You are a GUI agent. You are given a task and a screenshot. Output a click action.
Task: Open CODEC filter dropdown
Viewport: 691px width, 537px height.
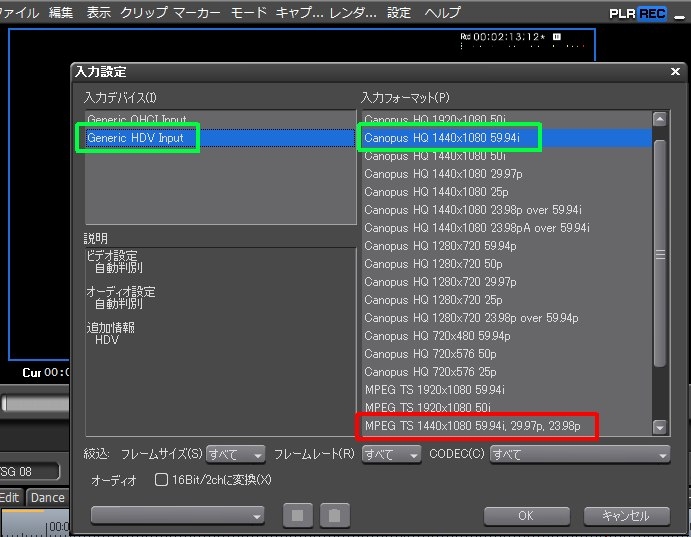(x=580, y=454)
